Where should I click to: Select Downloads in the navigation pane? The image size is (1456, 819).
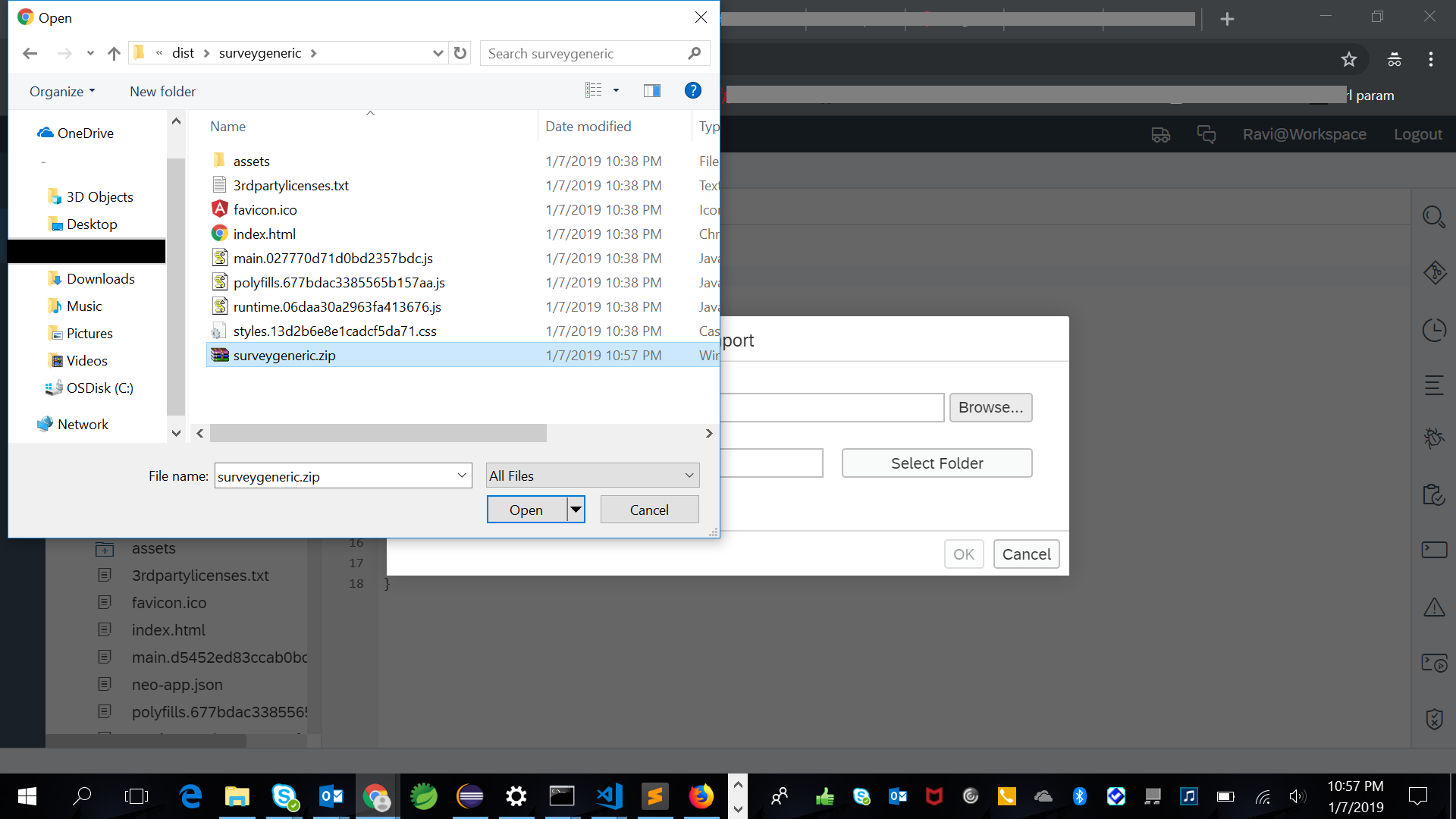coord(100,278)
